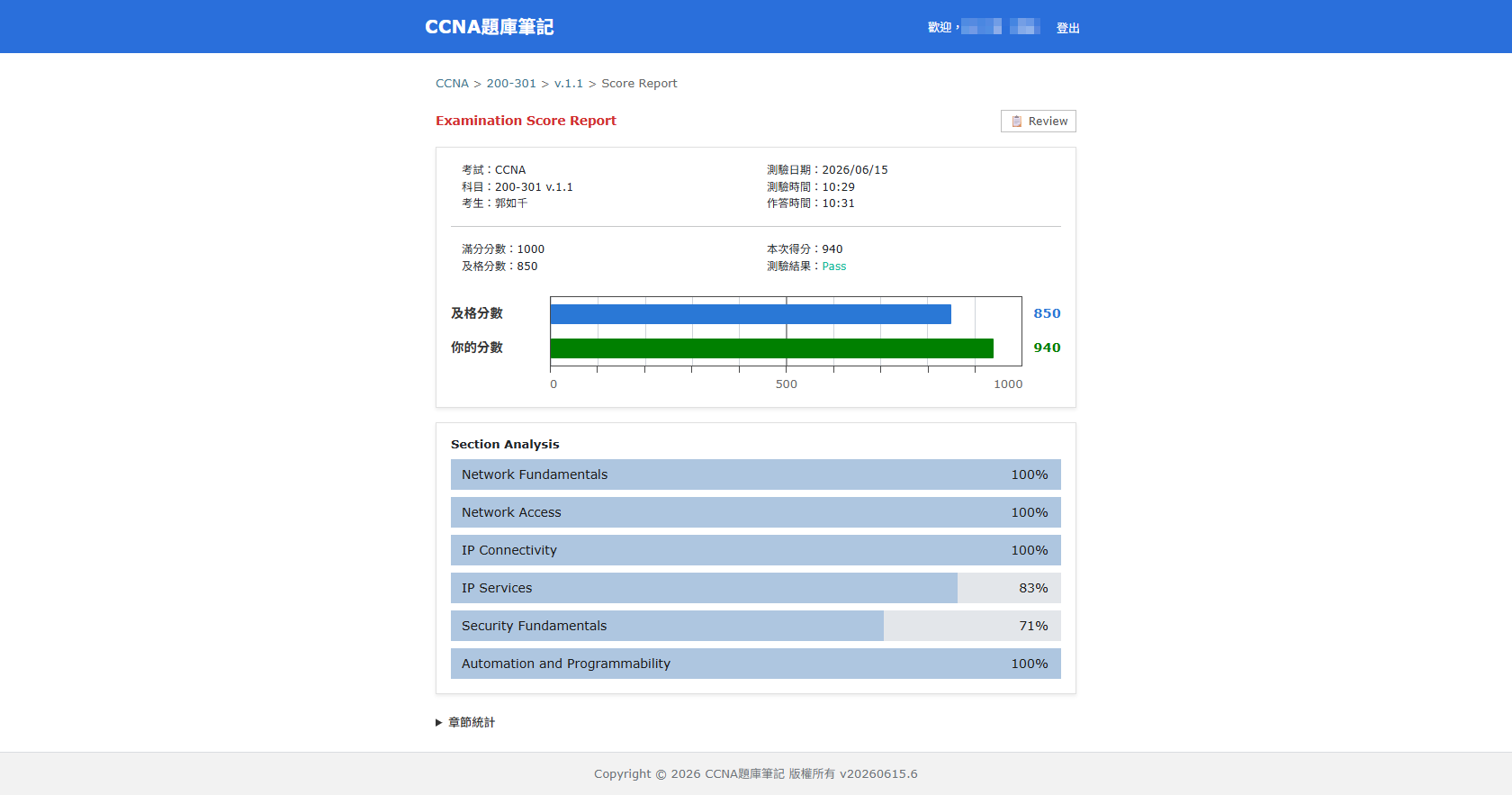1512x795 pixels.
Task: Expand the 章節統計 disclosure triangle
Action: 439,722
